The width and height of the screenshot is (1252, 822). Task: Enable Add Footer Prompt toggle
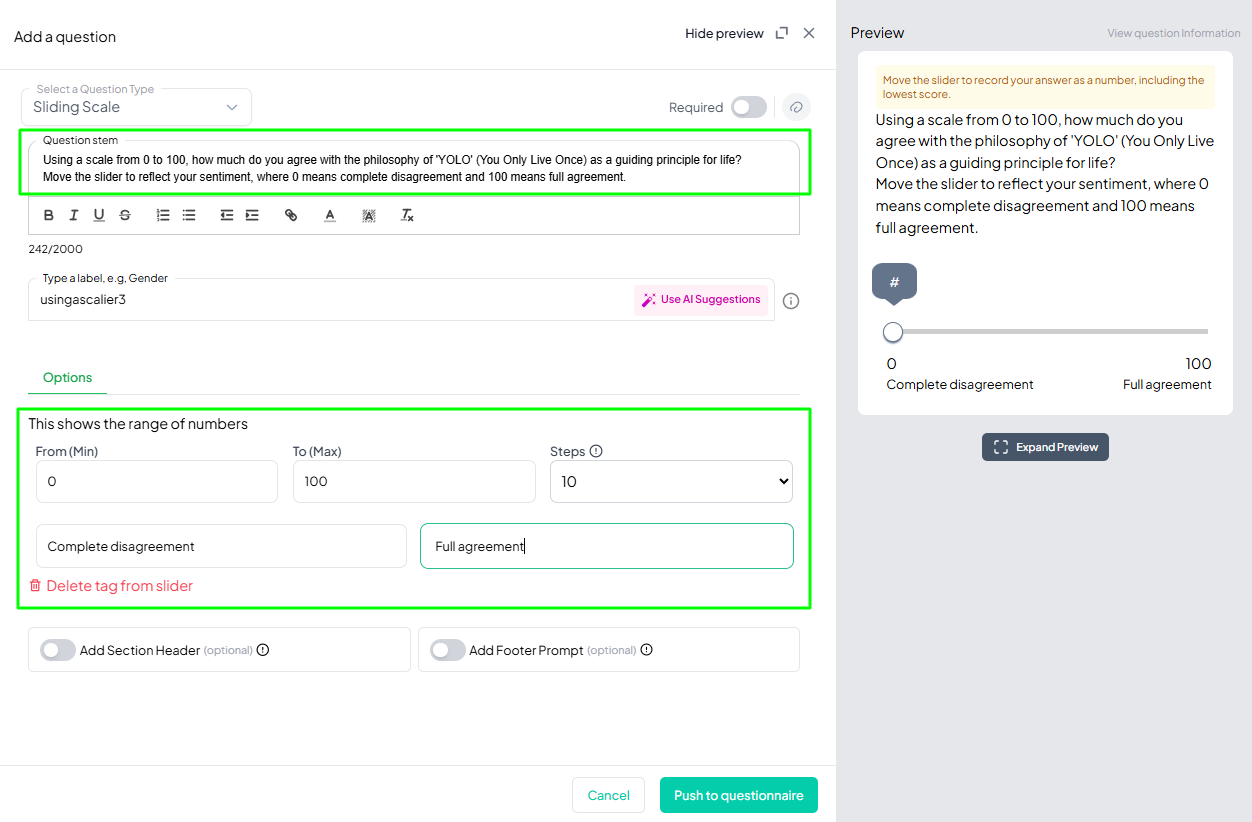click(448, 650)
